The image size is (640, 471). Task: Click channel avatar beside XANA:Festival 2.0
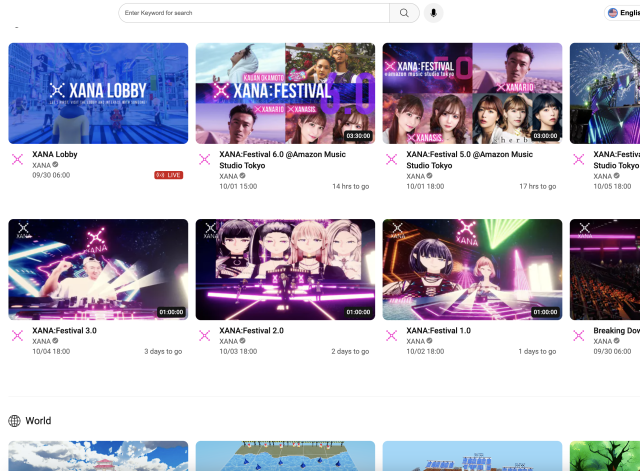point(204,336)
